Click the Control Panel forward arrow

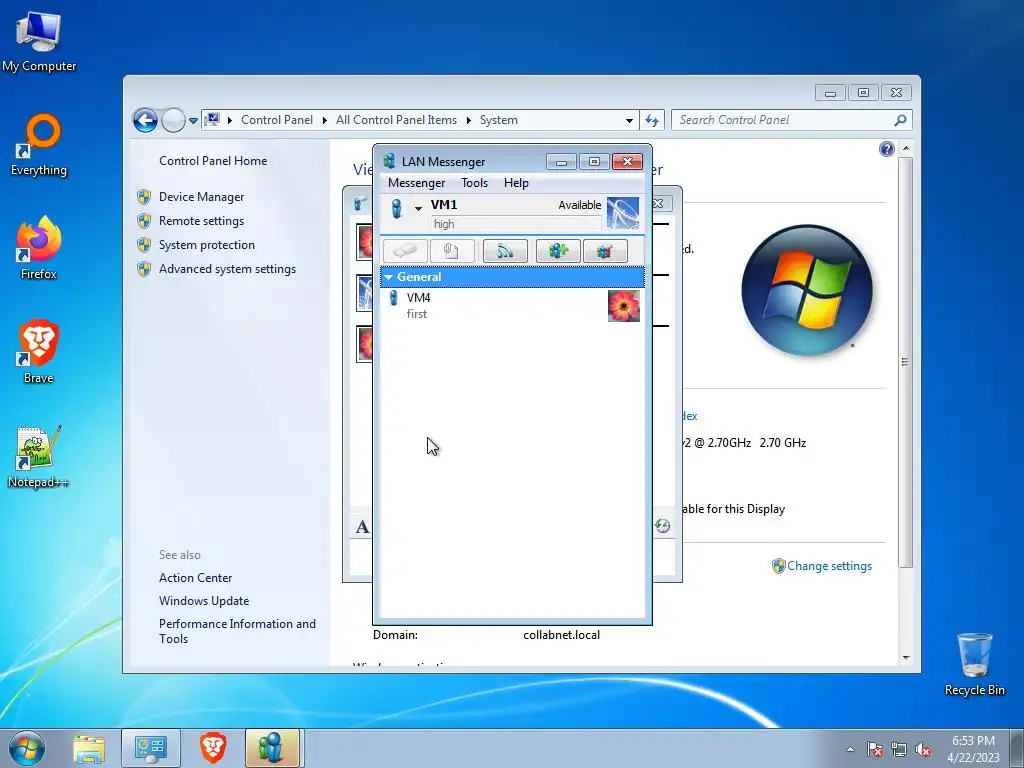[x=173, y=120]
